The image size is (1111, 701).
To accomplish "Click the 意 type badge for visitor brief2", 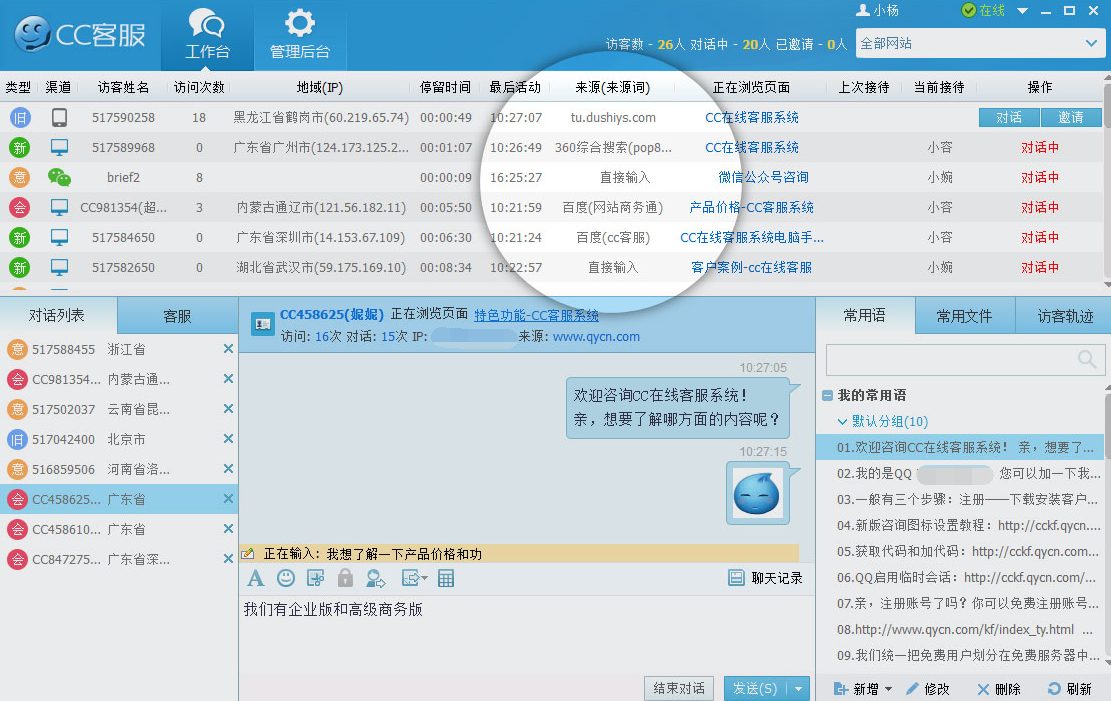I will [x=20, y=177].
